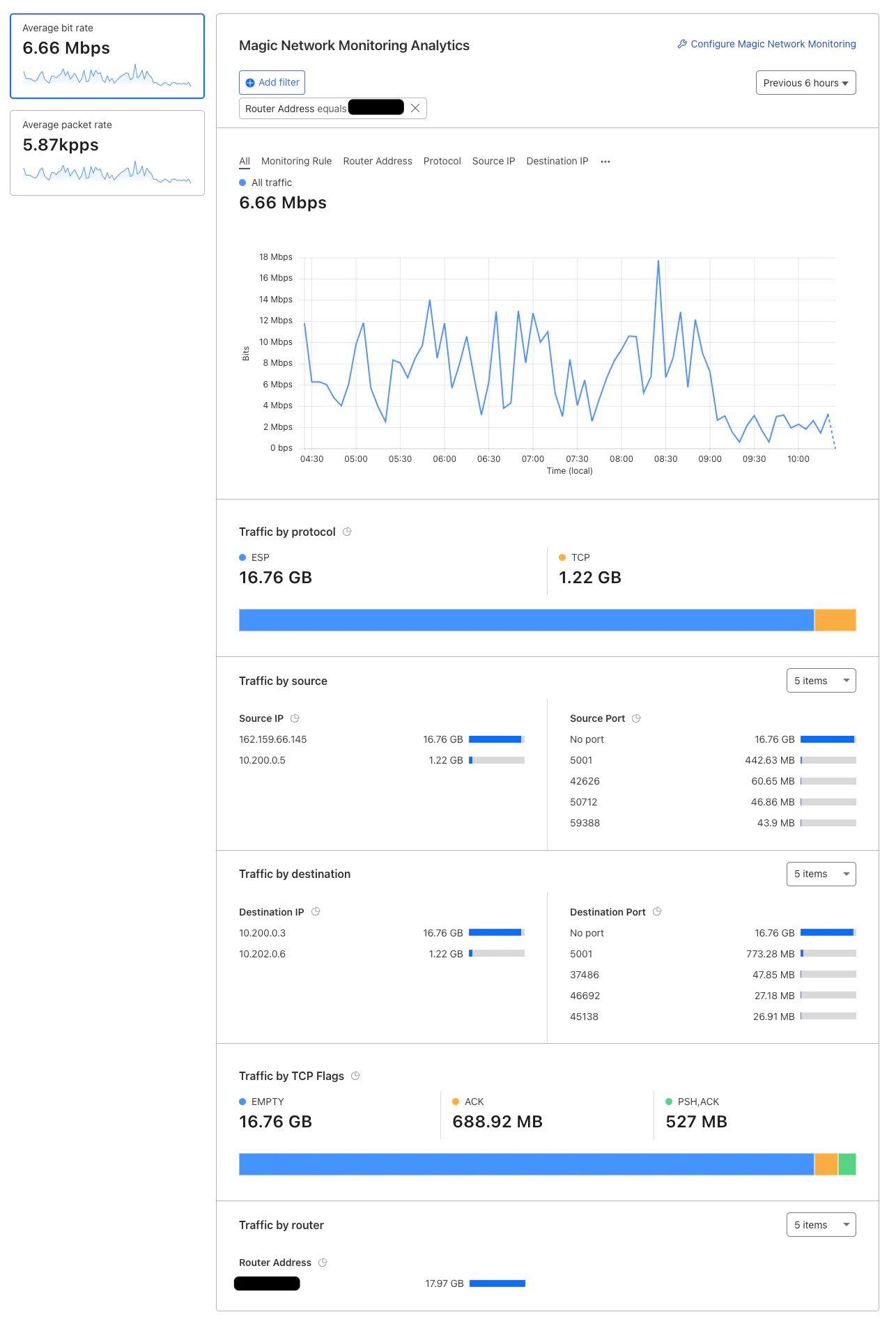896x1335 pixels.
Task: Open the Previous 6 hours time range dropdown
Action: pyautogui.click(x=805, y=83)
